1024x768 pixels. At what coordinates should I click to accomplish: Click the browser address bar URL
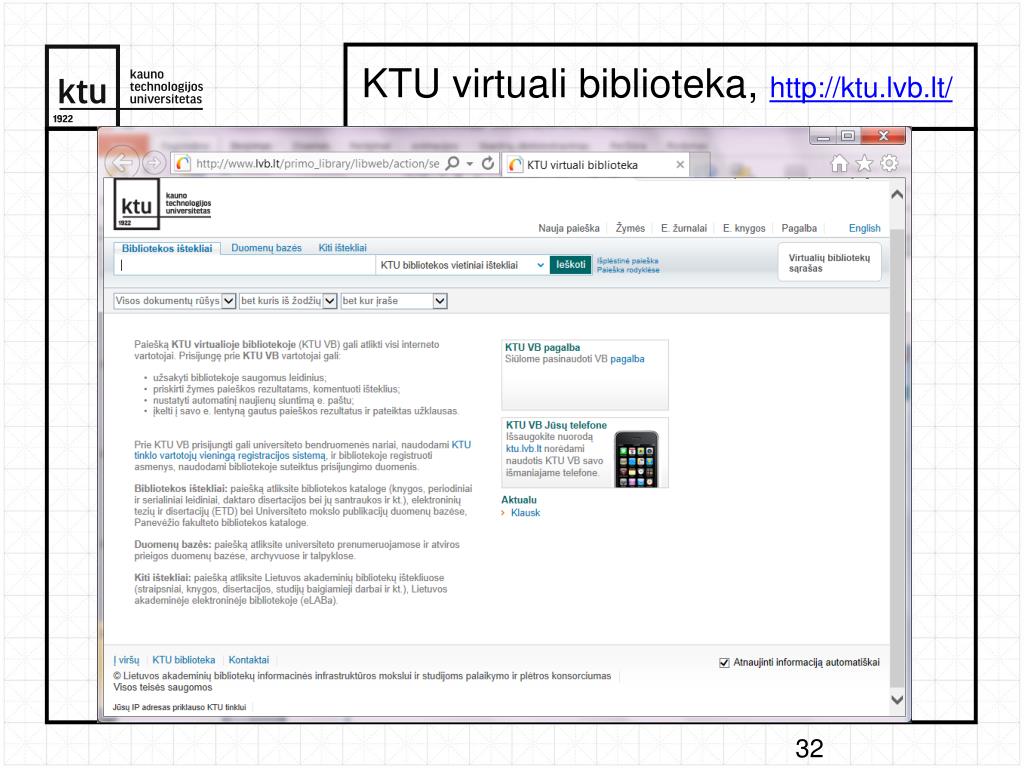[317, 164]
